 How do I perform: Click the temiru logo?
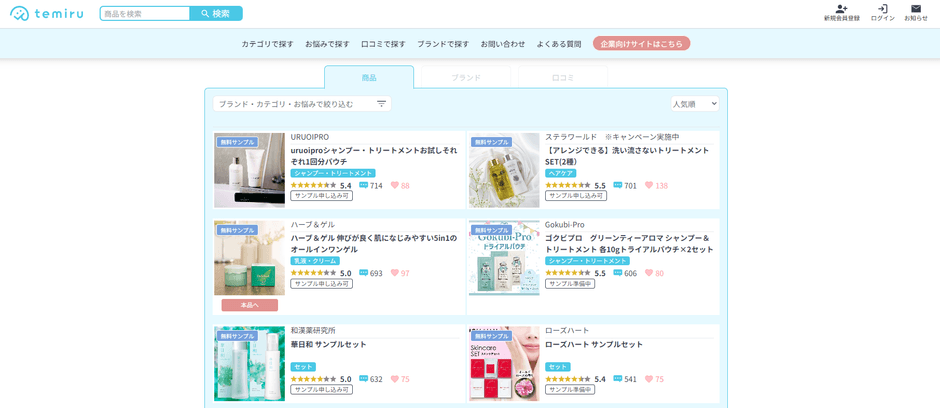[x=47, y=13]
